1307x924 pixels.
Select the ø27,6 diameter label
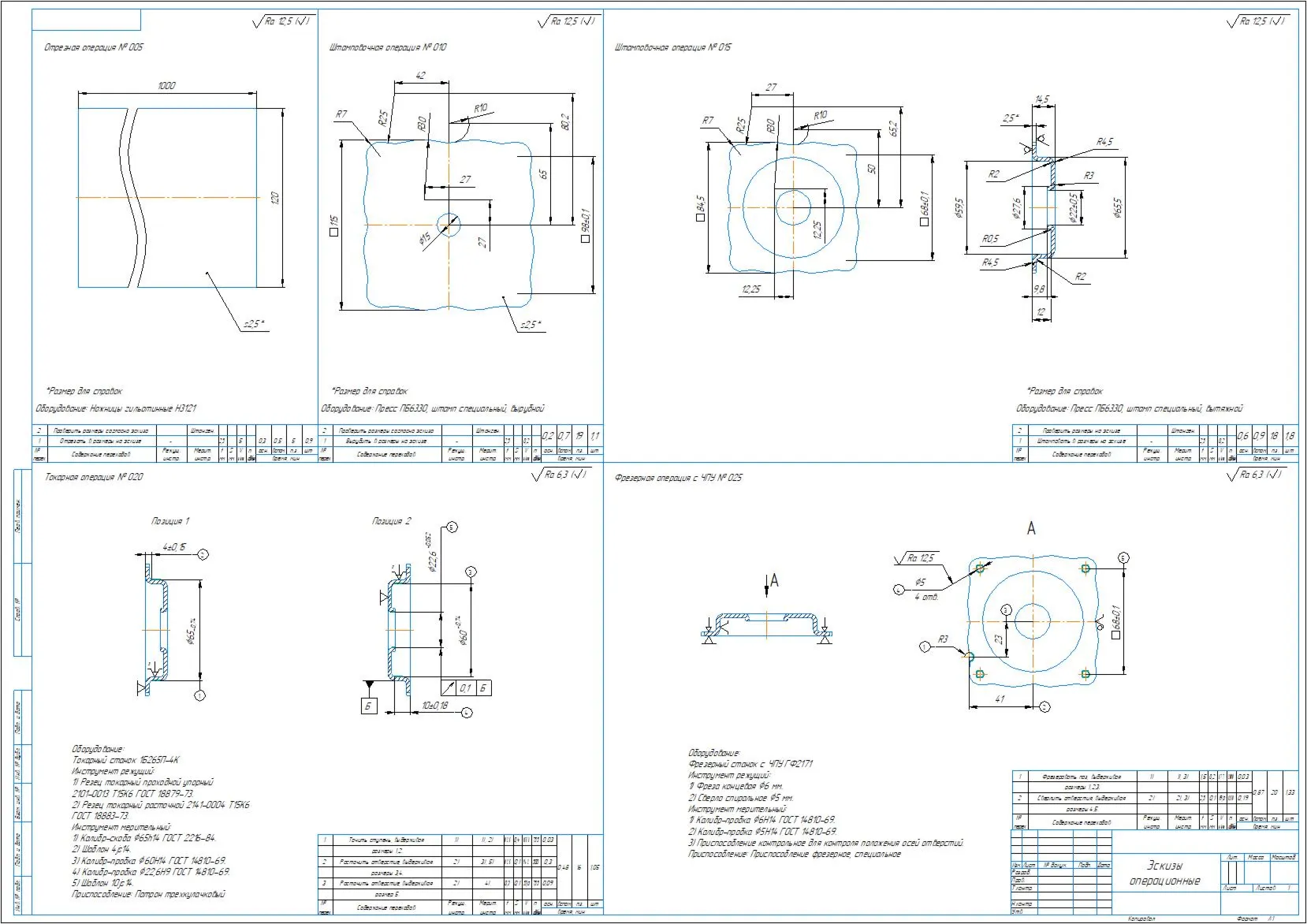point(1016,208)
